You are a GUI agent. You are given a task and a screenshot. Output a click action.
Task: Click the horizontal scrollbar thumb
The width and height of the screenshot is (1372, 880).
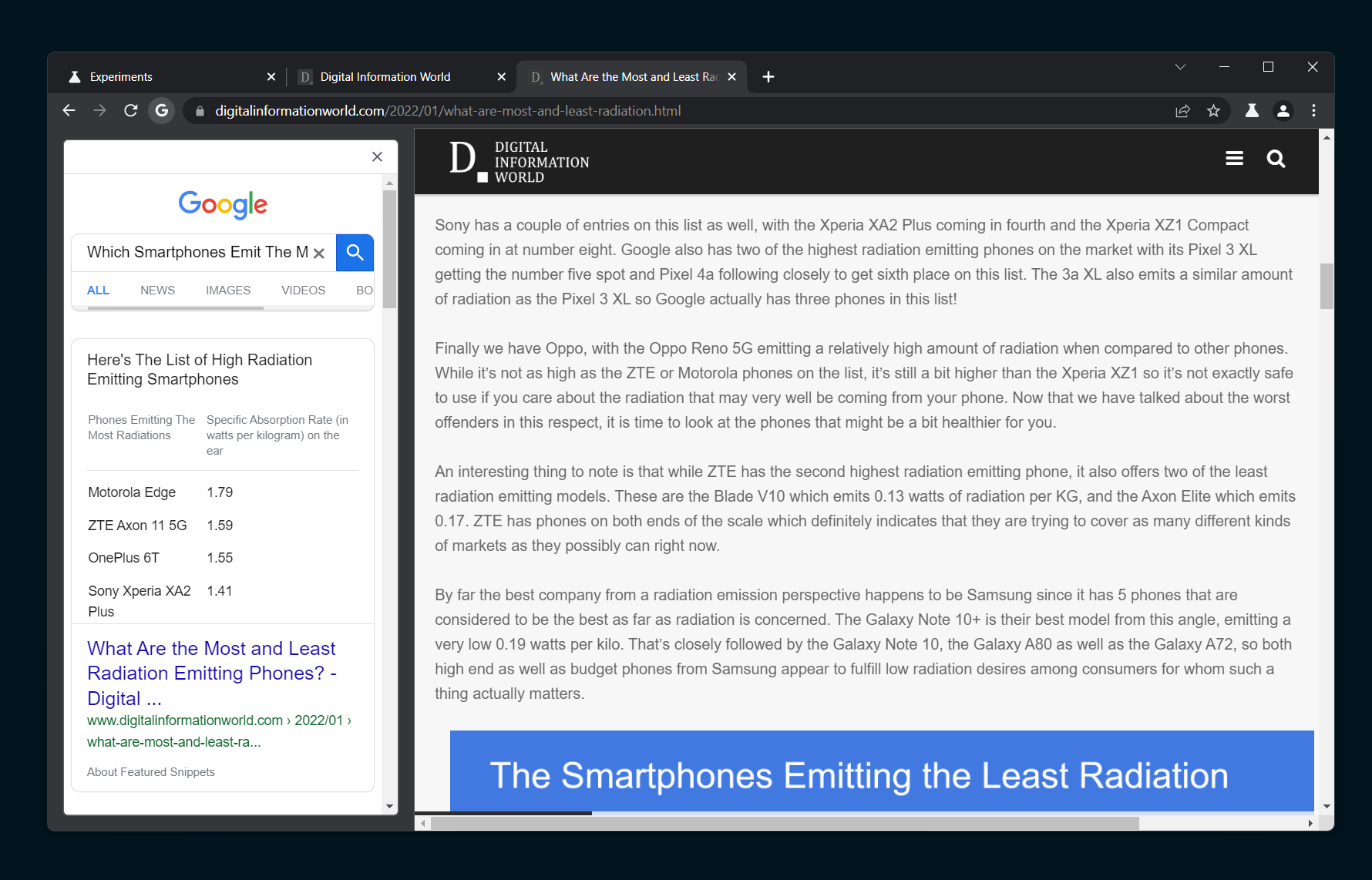tap(785, 823)
